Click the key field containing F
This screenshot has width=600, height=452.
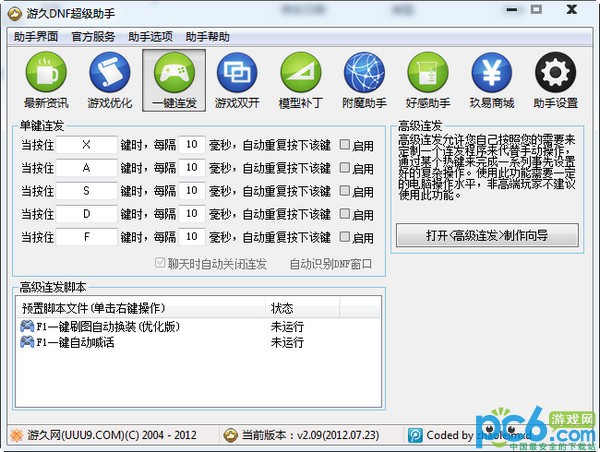tap(86, 237)
